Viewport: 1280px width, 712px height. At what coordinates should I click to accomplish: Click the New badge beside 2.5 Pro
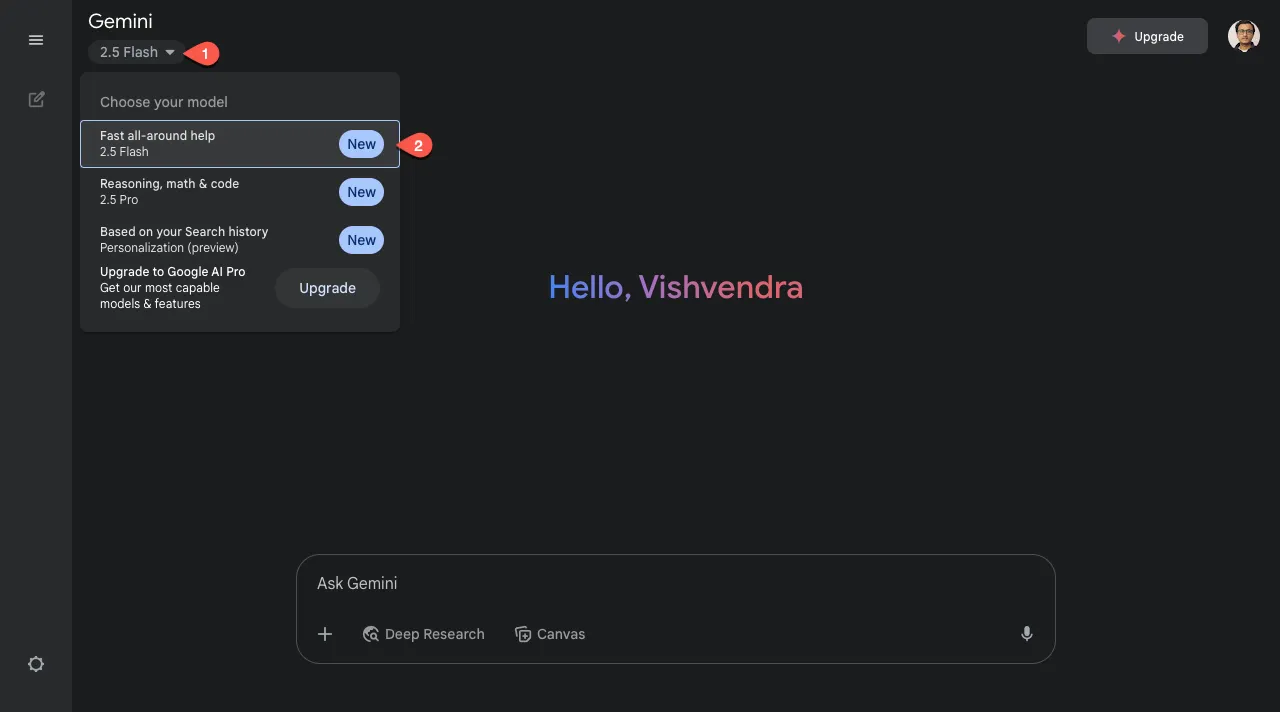pos(361,192)
